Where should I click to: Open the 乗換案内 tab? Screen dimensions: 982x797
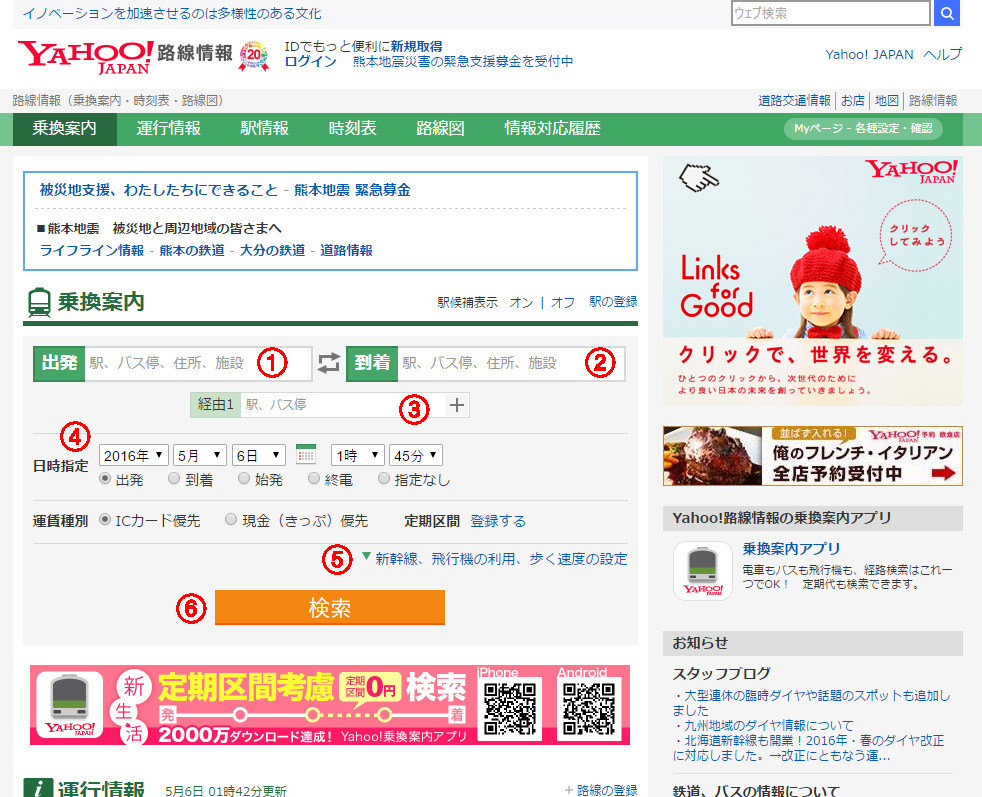[x=65, y=128]
